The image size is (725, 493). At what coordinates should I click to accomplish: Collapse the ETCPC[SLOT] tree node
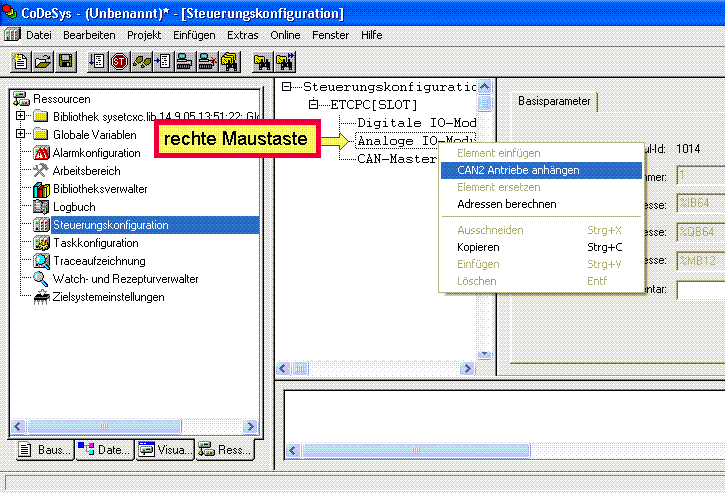point(314,104)
